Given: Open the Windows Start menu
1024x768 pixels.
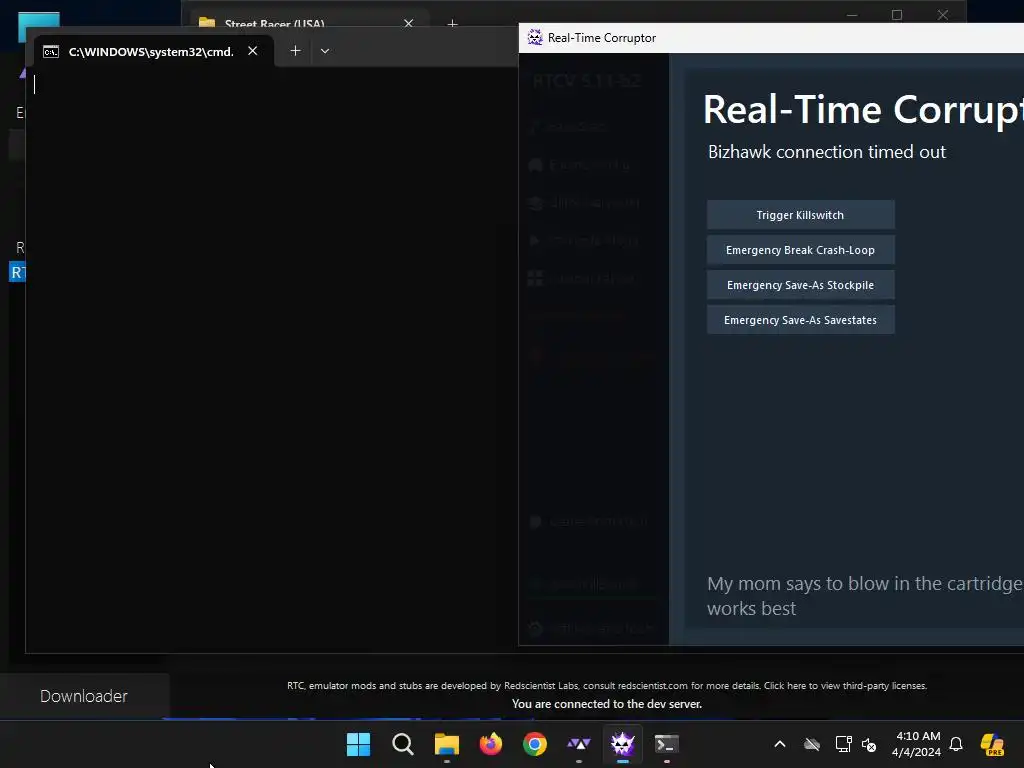Looking at the screenshot, I should 359,744.
